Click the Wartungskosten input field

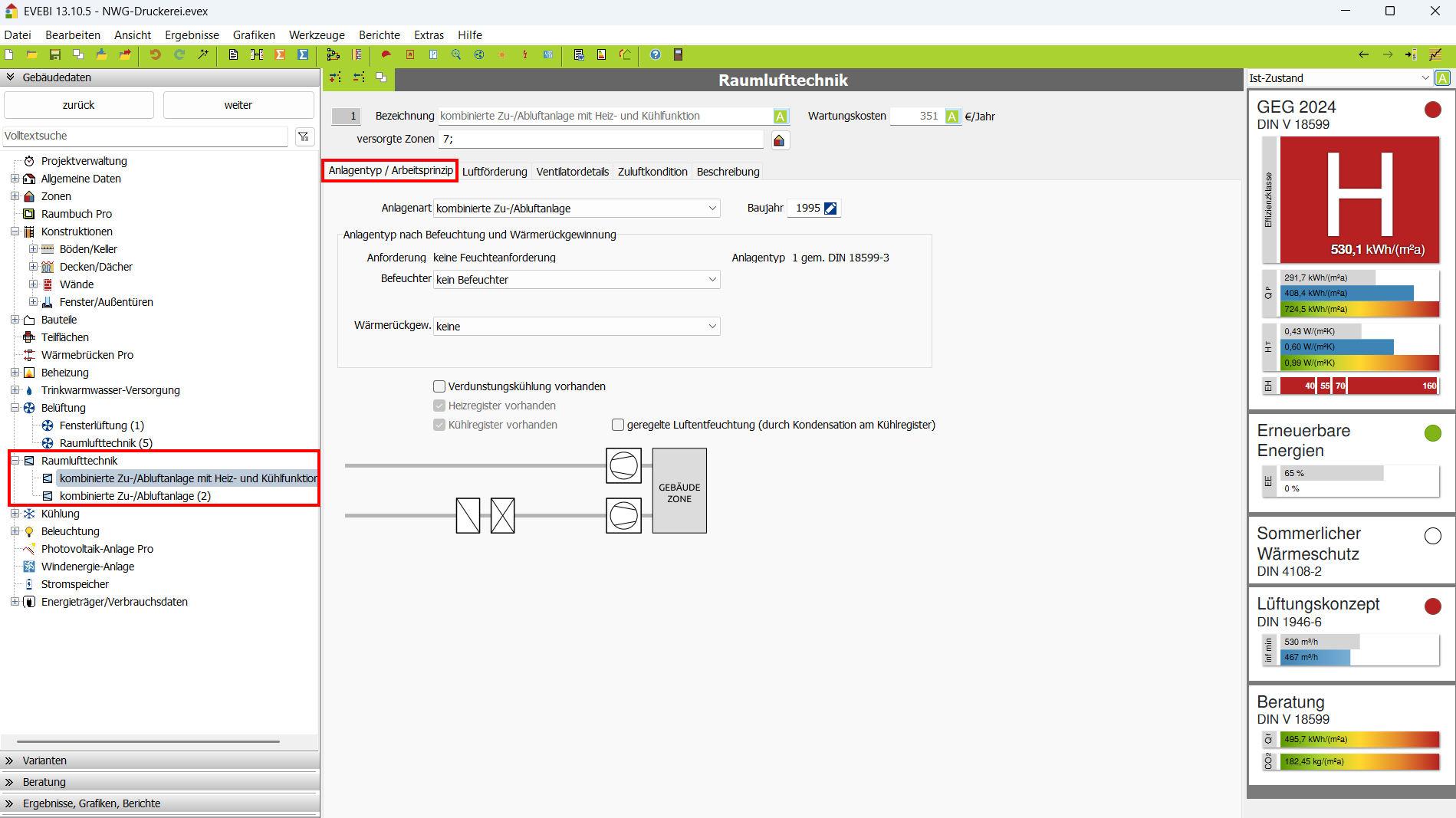[916, 116]
